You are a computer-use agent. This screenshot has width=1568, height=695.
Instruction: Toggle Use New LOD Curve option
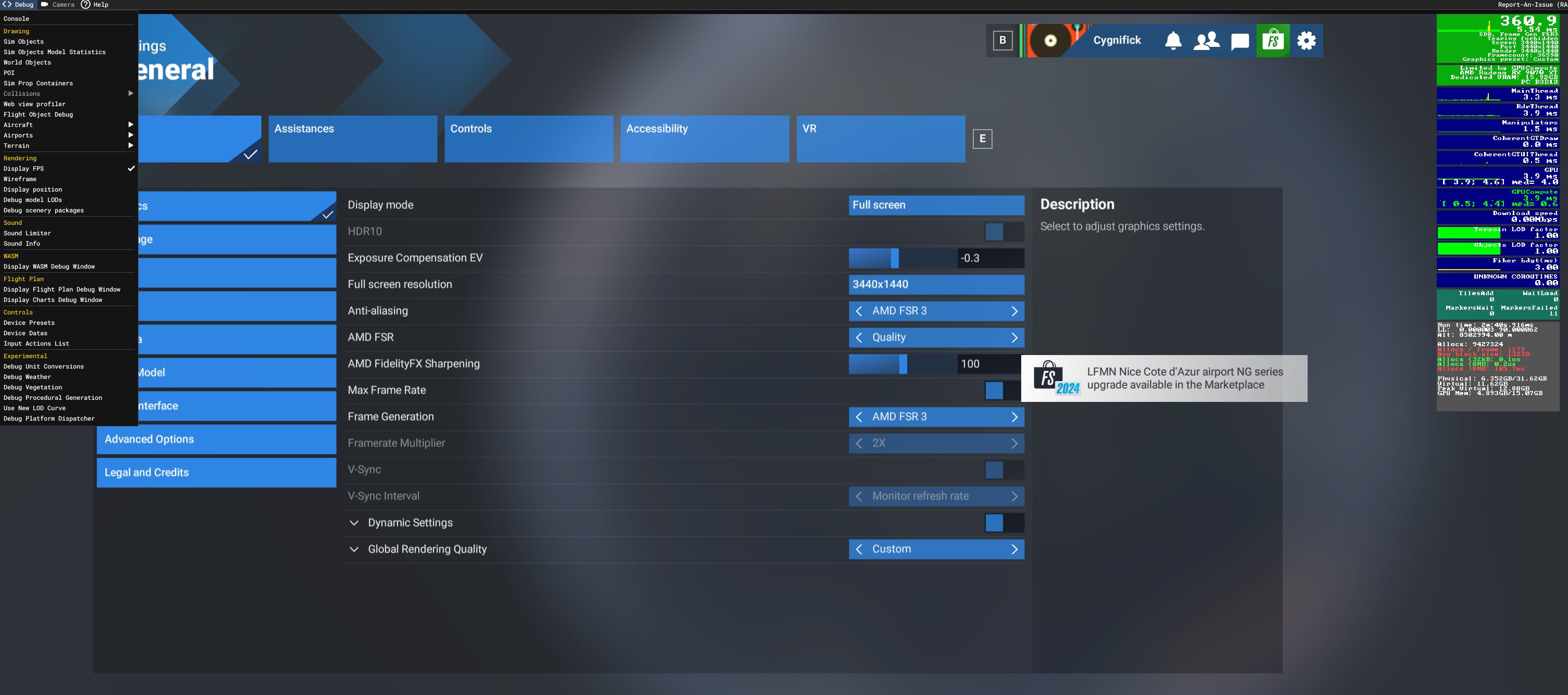click(69, 408)
